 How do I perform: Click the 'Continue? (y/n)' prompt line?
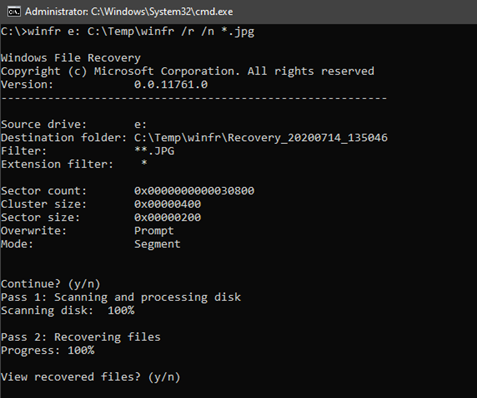point(51,284)
